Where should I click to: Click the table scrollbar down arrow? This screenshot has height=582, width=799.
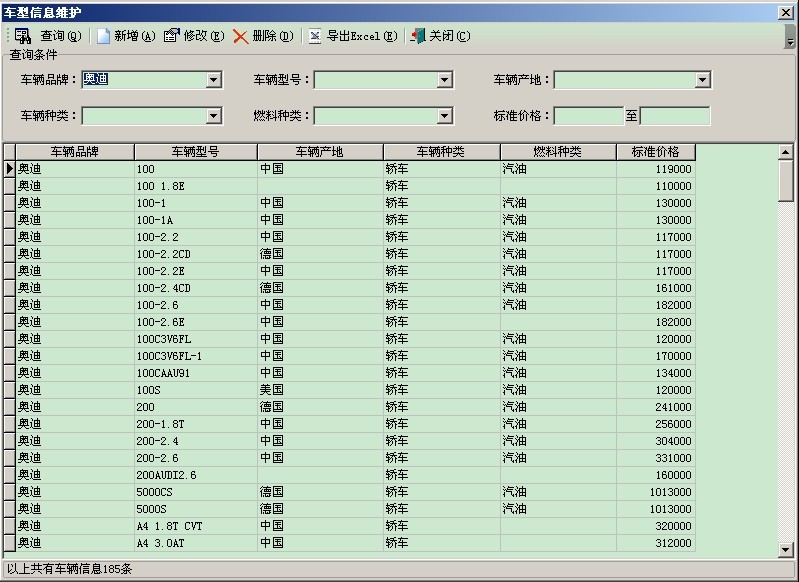tap(786, 549)
